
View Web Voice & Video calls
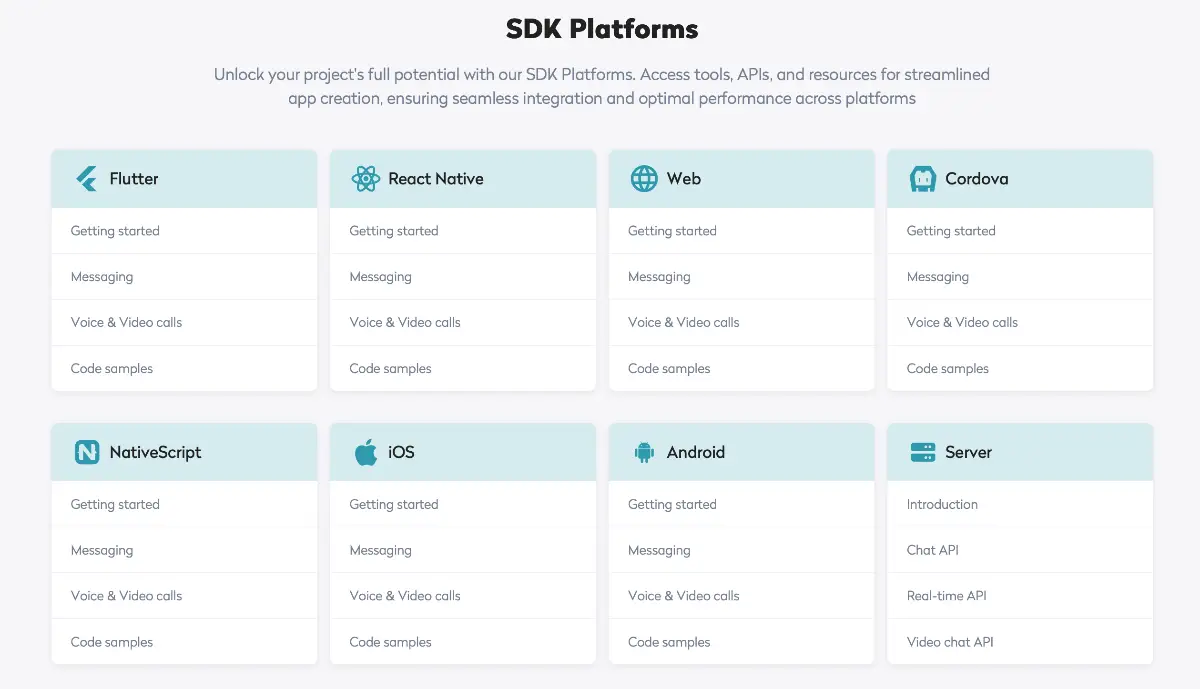[x=683, y=322]
